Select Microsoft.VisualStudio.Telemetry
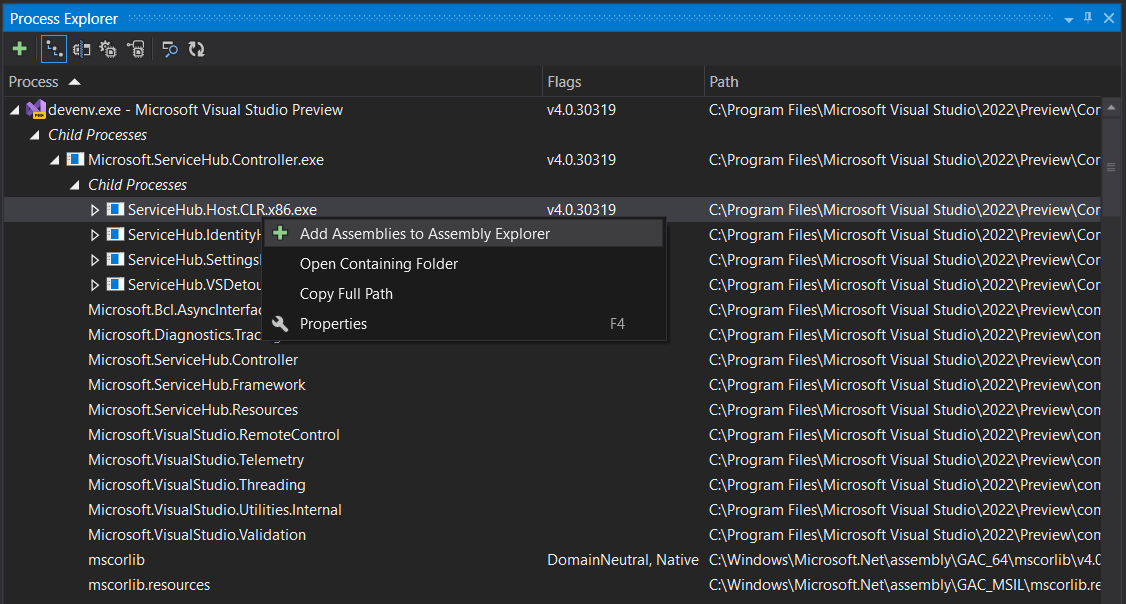The image size is (1126, 604). (196, 460)
